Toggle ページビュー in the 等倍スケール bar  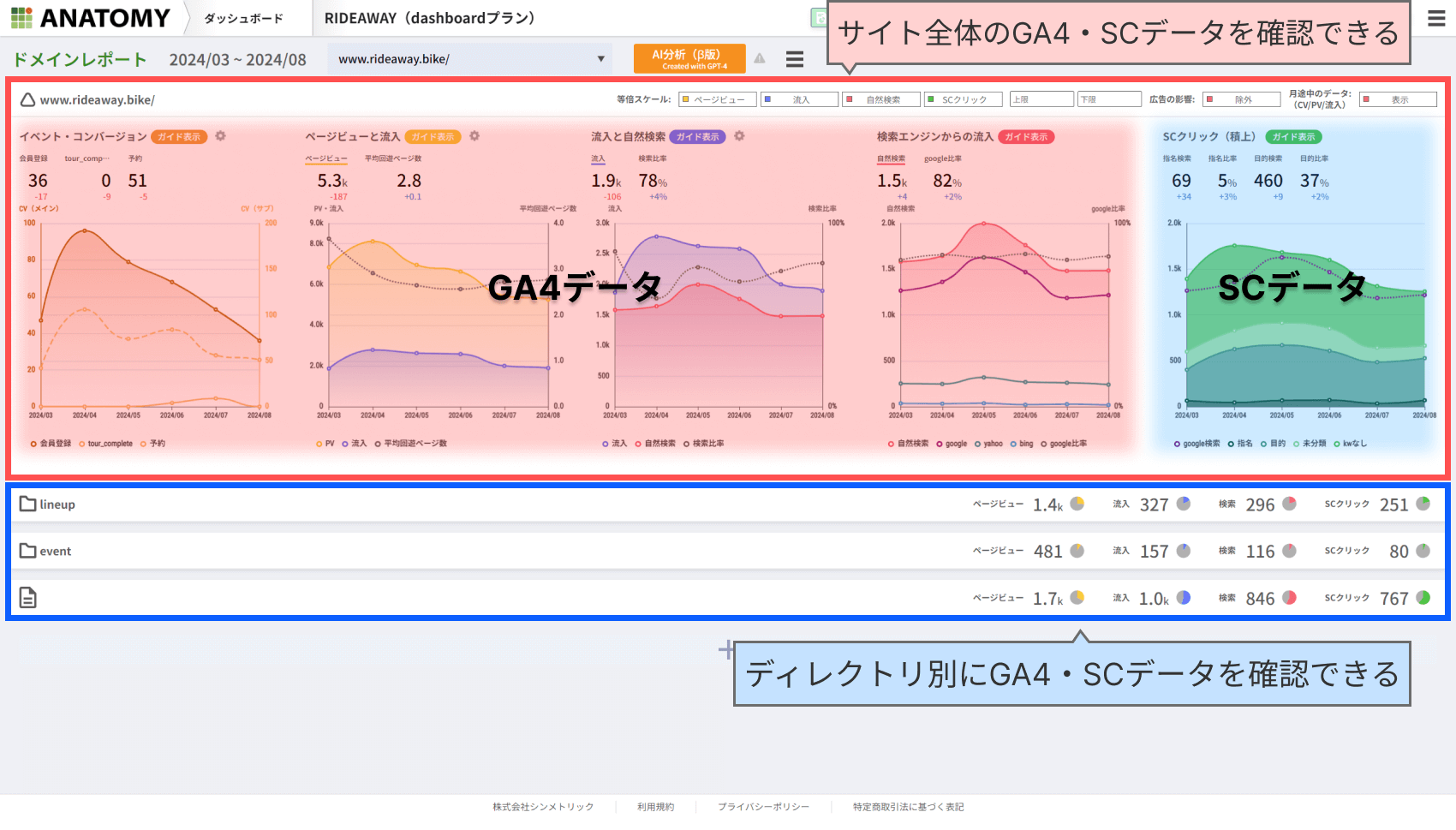[718, 99]
